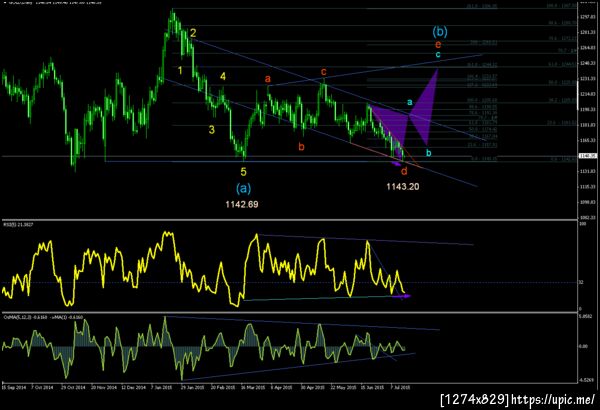Click the "29 Oct 2014" date label
This screenshot has width=600, height=410.
(73, 387)
